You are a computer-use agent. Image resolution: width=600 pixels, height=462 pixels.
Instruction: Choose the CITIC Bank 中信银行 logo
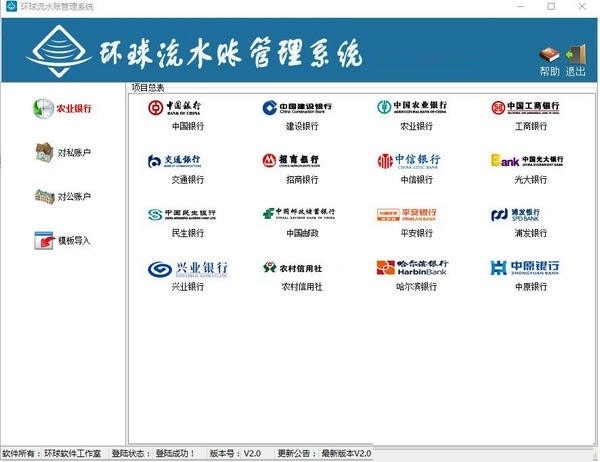coord(409,161)
